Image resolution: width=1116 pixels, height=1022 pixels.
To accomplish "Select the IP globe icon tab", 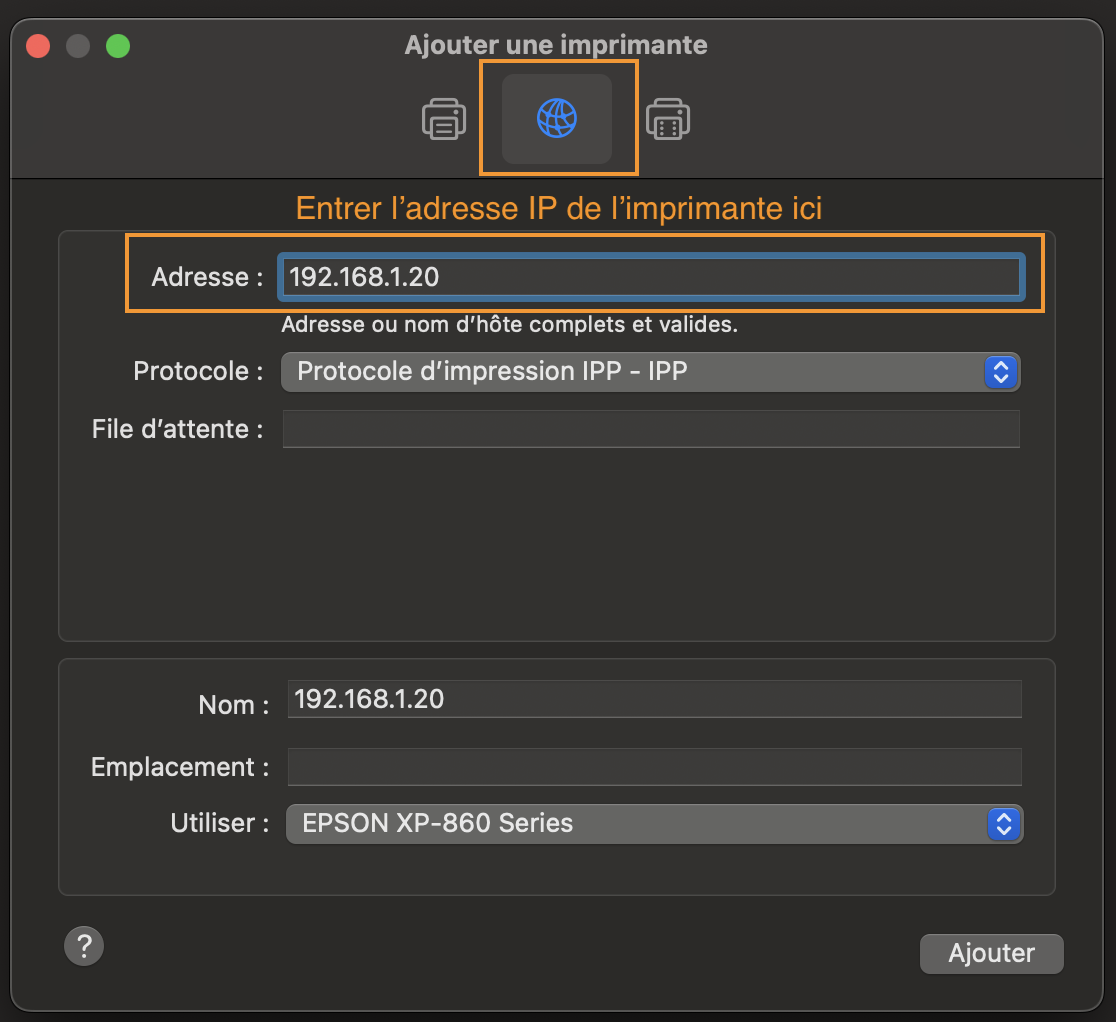I will (557, 119).
